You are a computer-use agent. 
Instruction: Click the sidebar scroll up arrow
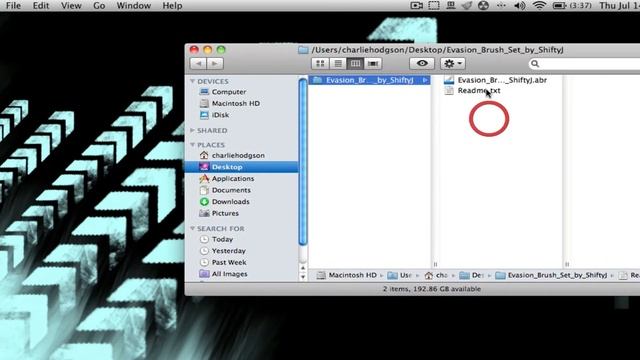(303, 268)
